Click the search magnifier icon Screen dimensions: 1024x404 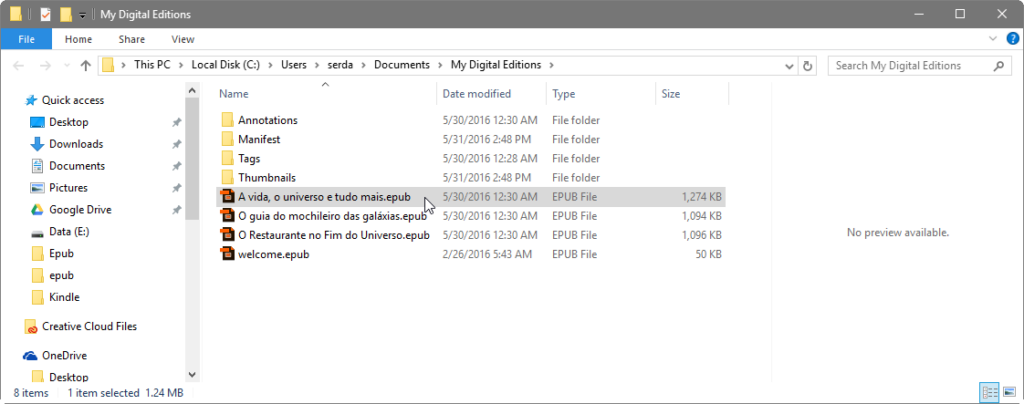pos(998,65)
